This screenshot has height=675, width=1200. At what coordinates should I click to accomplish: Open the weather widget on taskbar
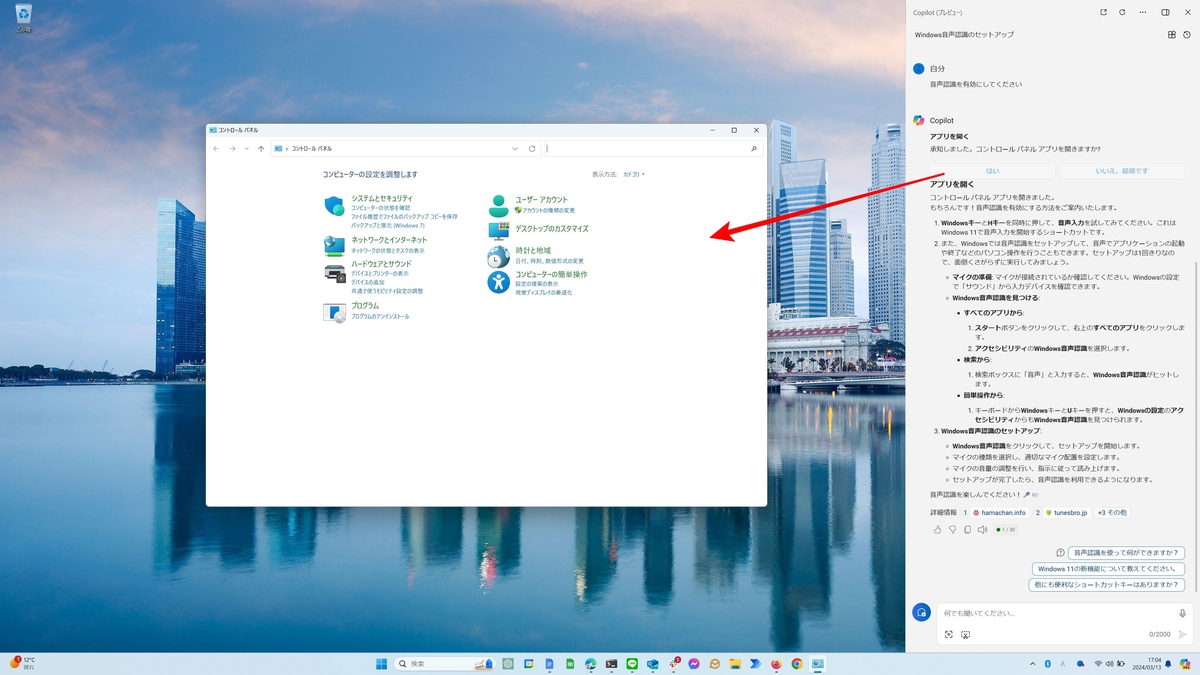click(x=23, y=663)
